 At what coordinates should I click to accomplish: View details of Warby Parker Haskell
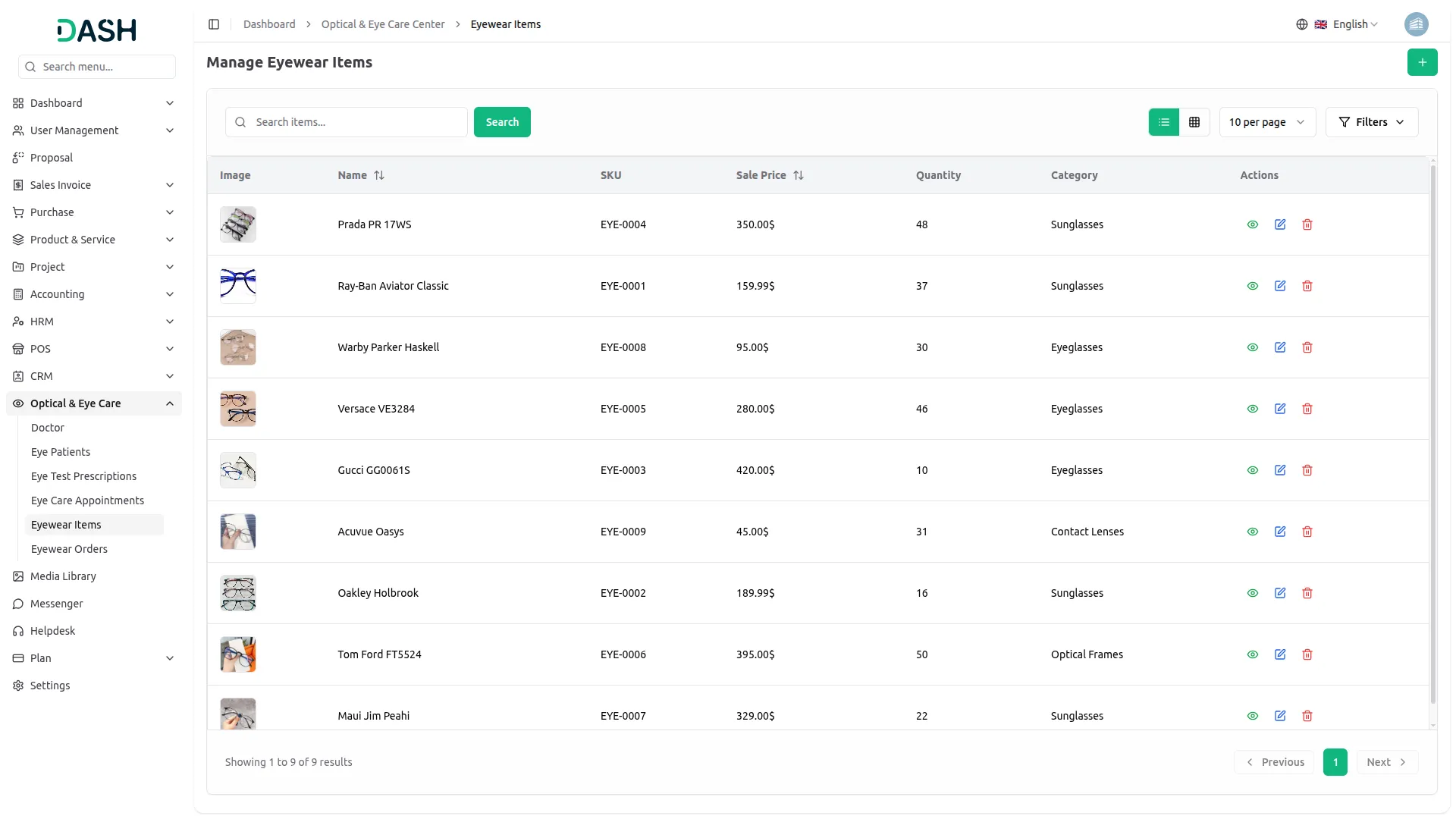tap(1253, 347)
